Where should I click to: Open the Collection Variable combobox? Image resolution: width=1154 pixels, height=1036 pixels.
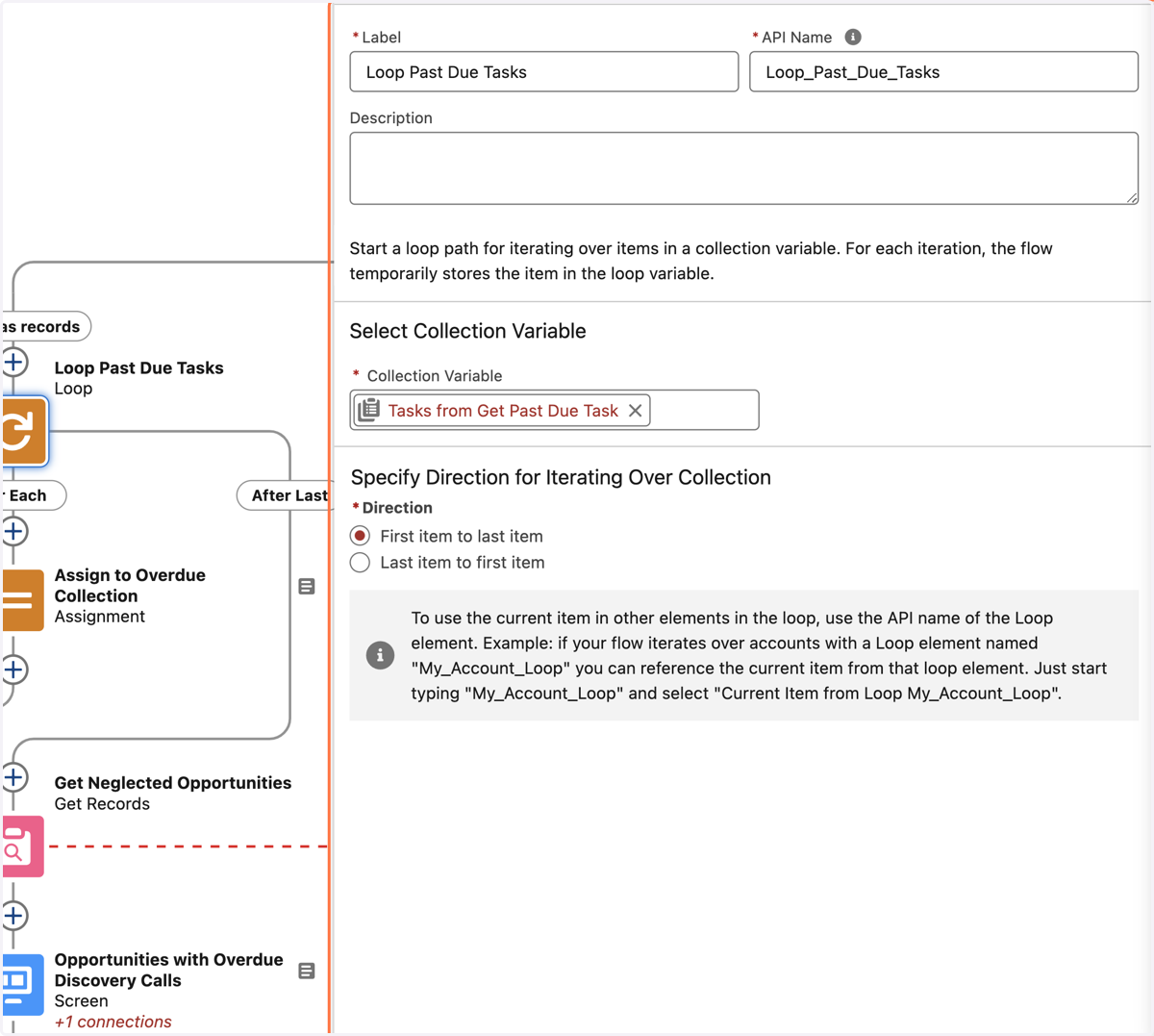click(x=555, y=411)
